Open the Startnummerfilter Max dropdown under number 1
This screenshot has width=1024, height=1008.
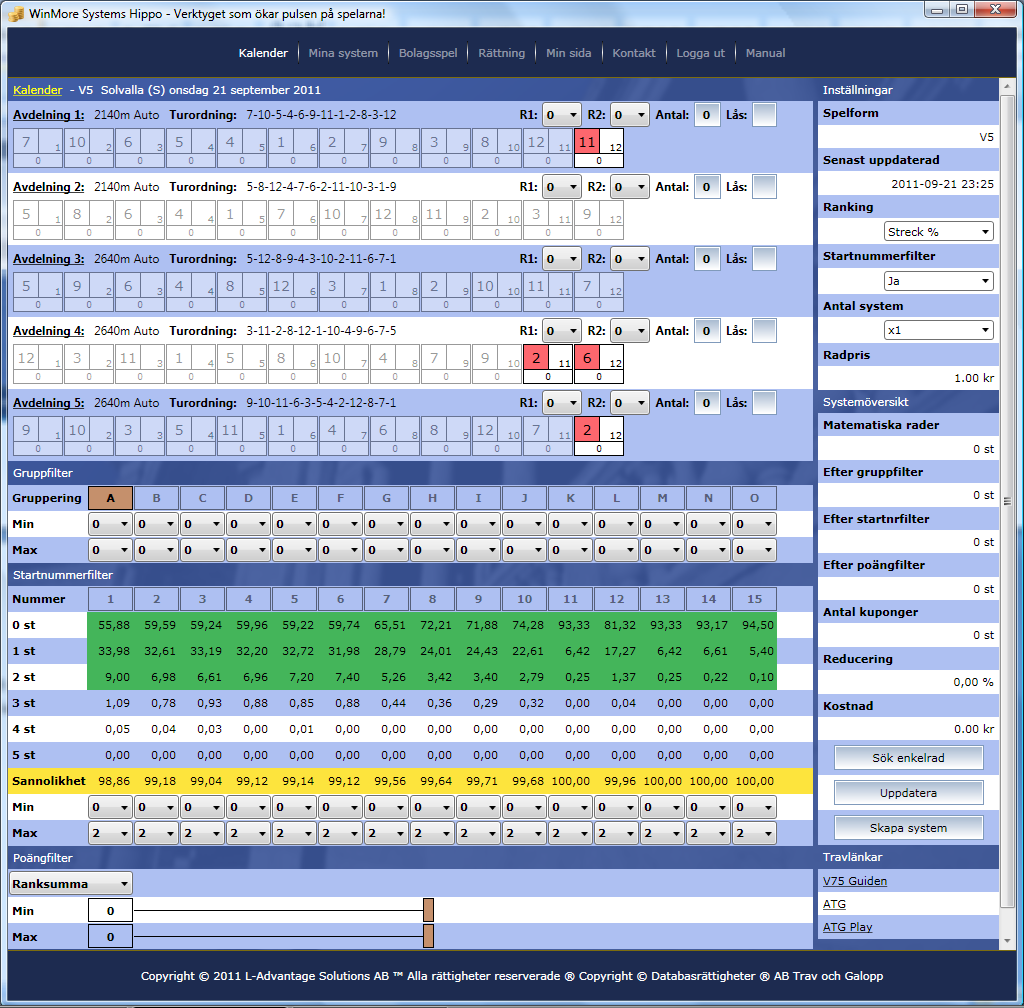coord(110,833)
